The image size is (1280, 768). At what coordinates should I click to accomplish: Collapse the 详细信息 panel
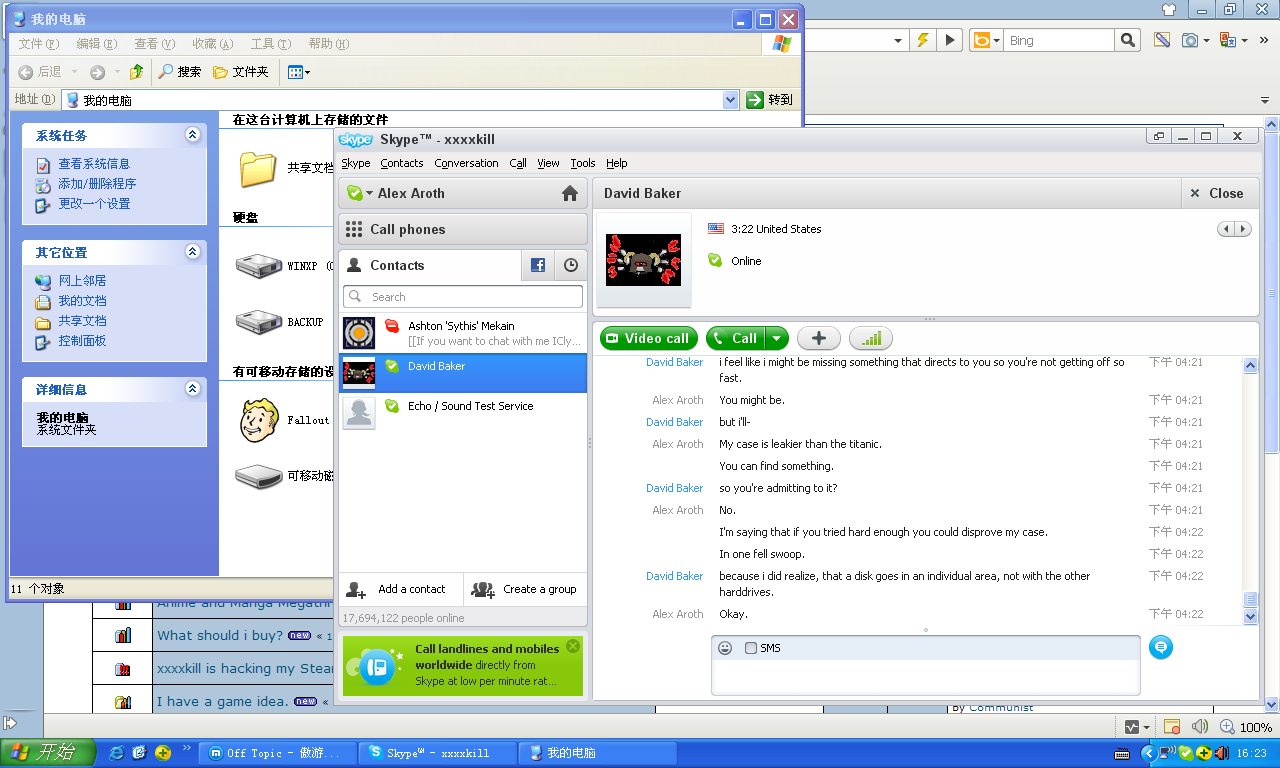193,389
